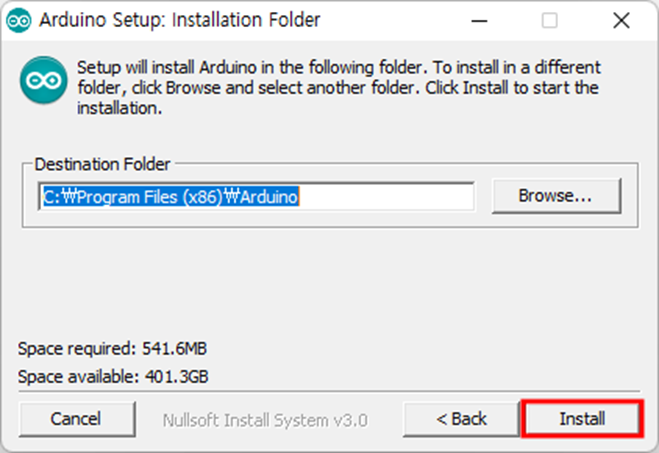This screenshot has height=453, width=659.
Task: Click the horizontal separator line above the buttons
Action: point(330,392)
